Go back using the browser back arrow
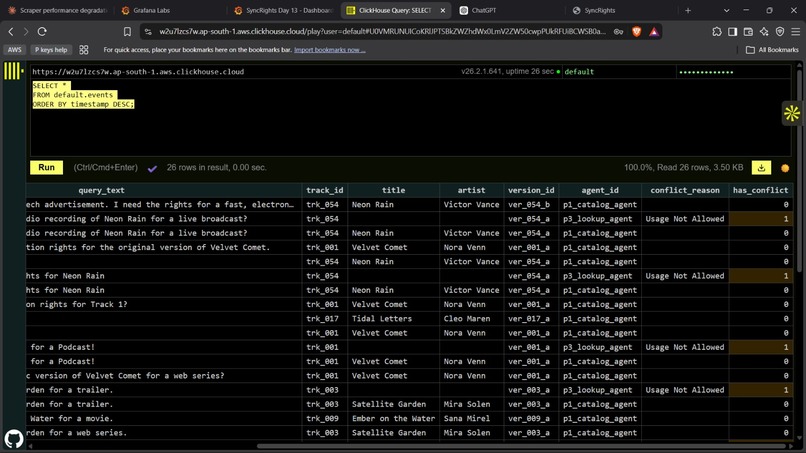This screenshot has width=806, height=453. [x=11, y=32]
